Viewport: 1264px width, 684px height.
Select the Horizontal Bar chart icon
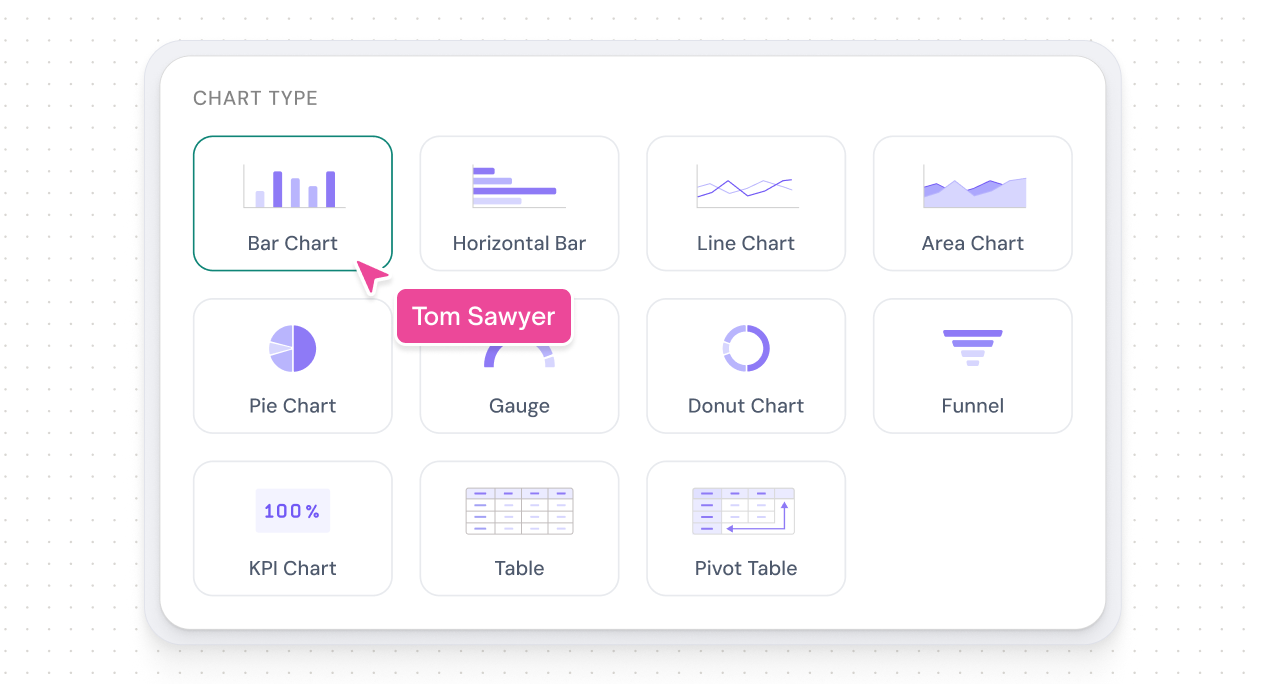[518, 187]
